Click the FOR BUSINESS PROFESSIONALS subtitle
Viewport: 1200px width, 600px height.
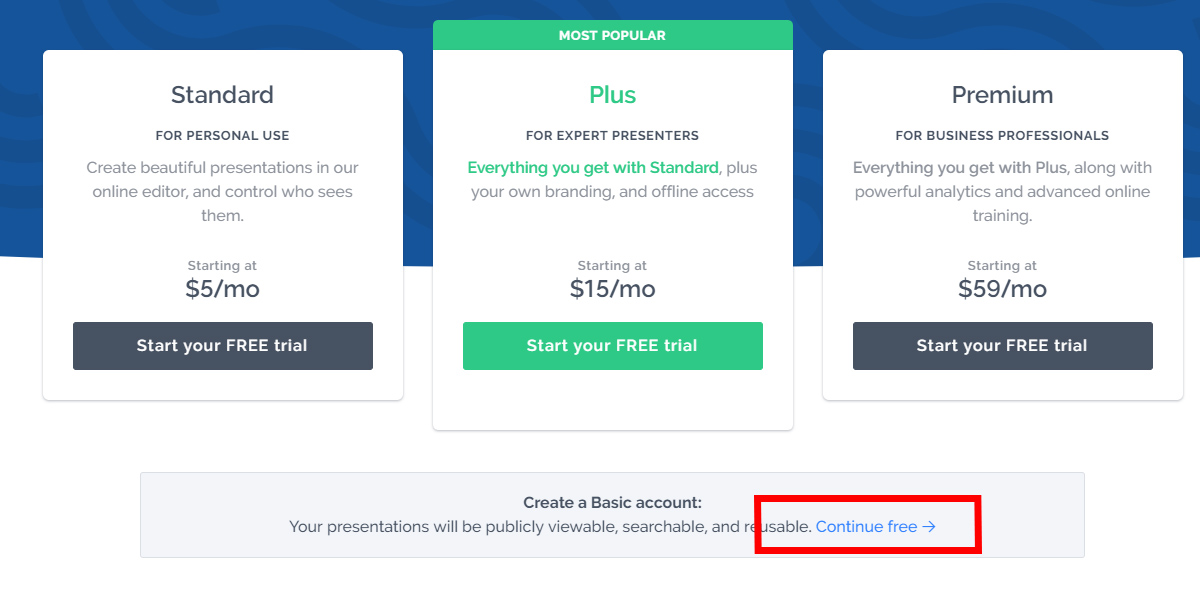(x=1002, y=135)
